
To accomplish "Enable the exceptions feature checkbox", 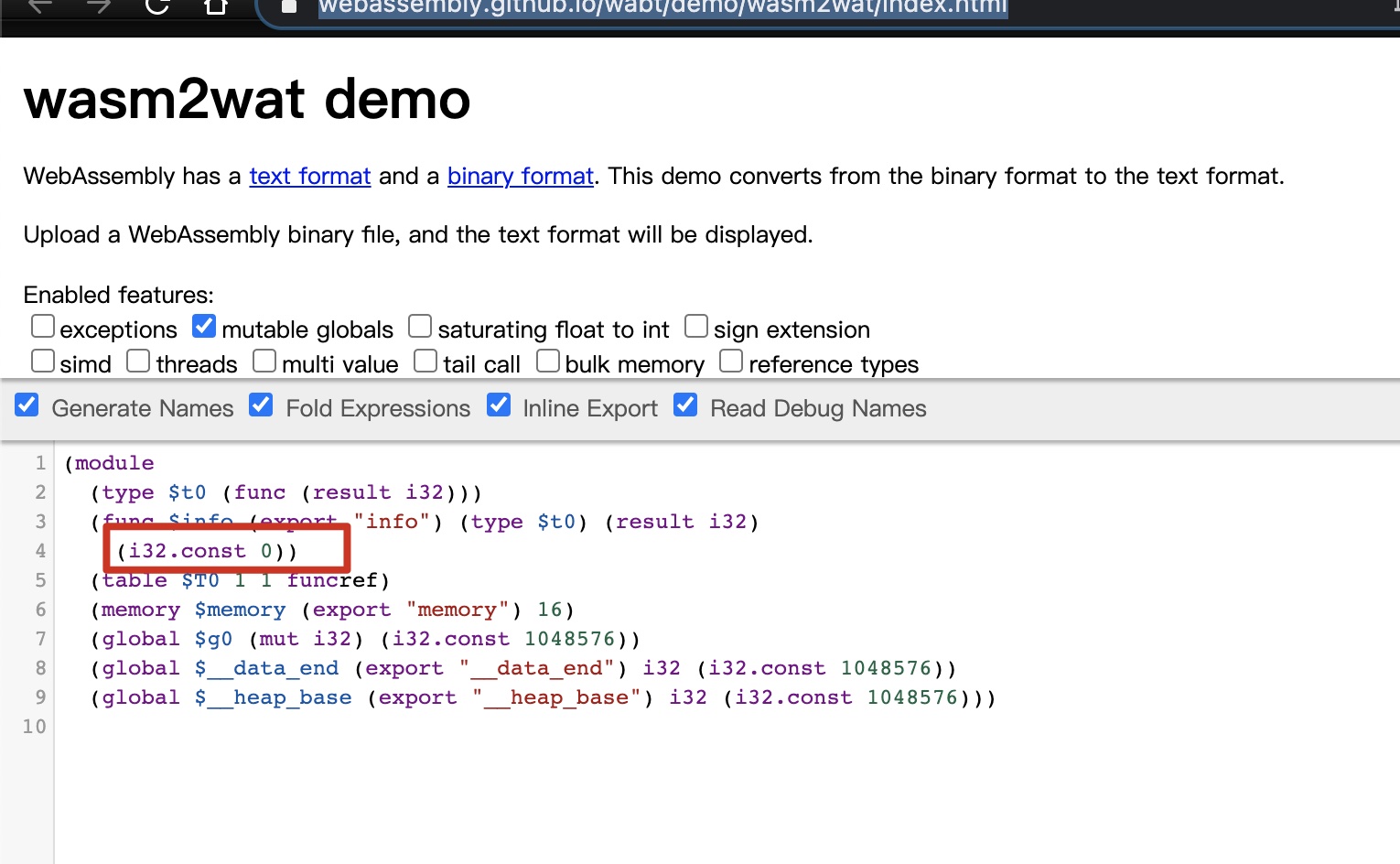I will pos(43,326).
